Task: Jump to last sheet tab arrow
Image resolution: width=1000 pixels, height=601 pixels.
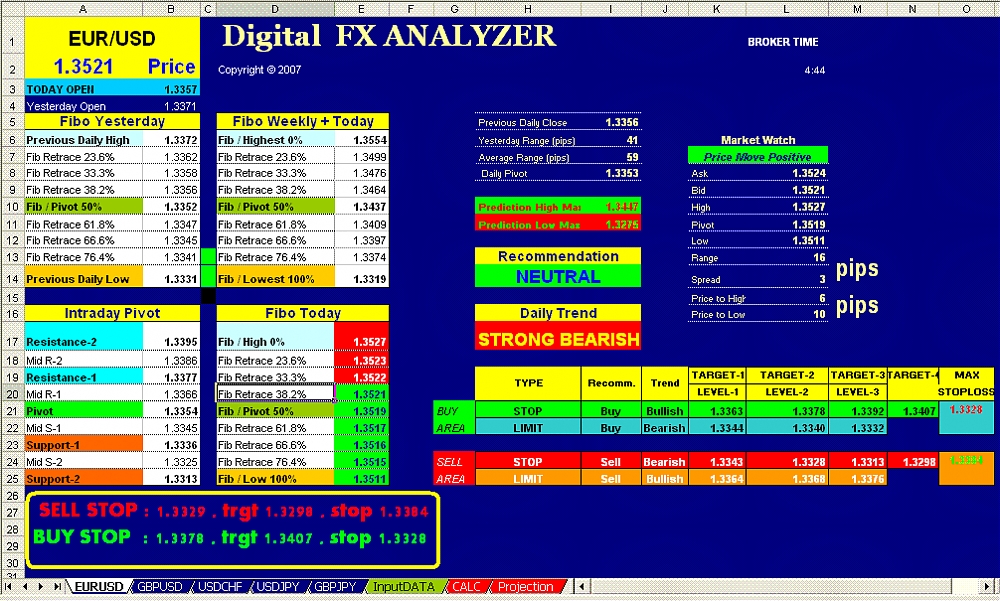Action: (x=60, y=587)
